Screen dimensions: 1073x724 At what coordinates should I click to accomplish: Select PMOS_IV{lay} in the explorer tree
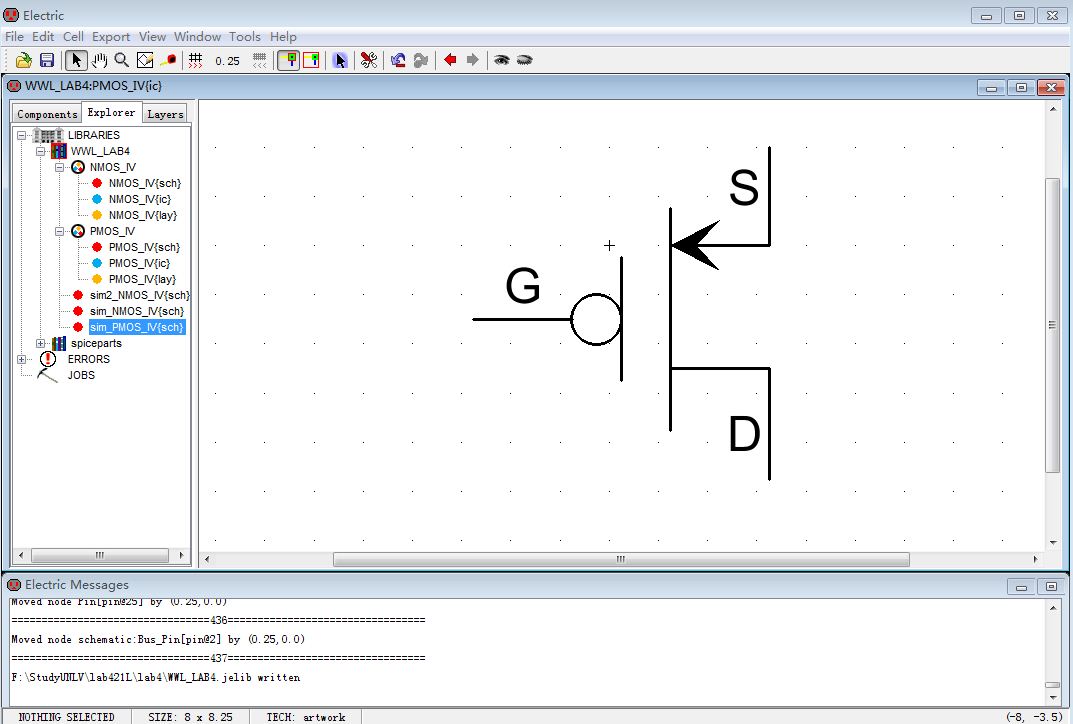click(141, 279)
